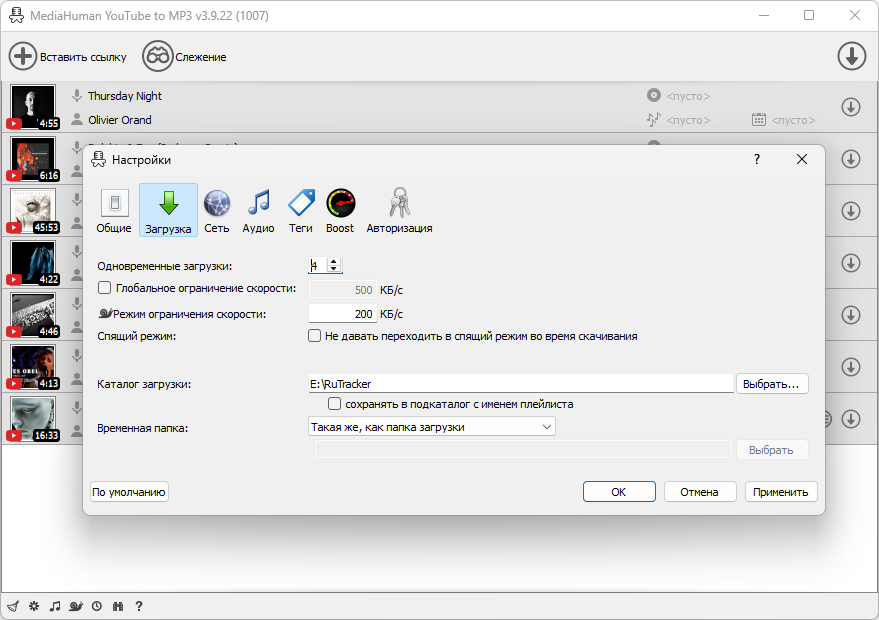Click the album disc icon for Thursday Night

(x=654, y=95)
